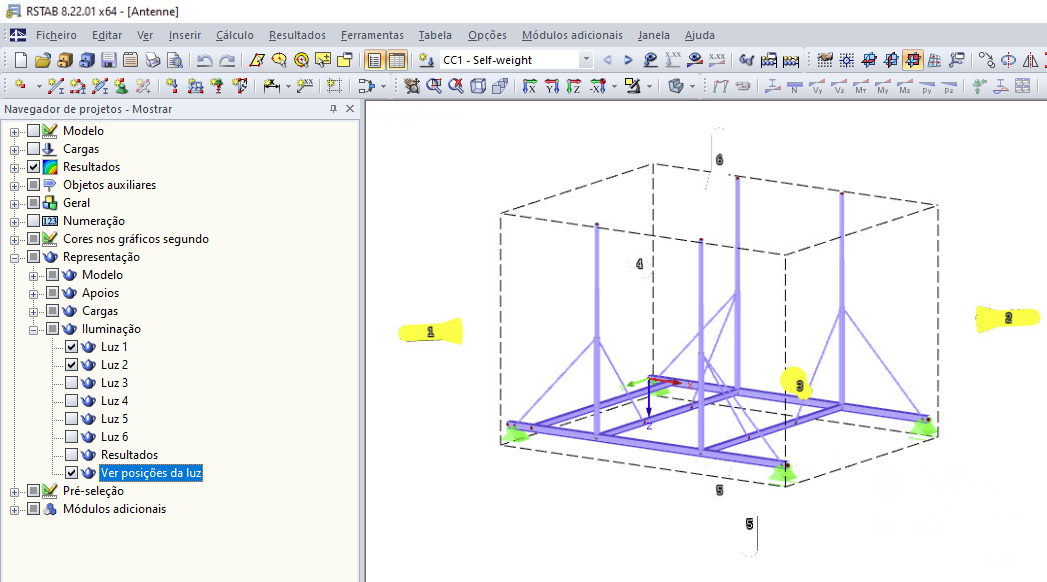Create a new model with blank page icon
Image resolution: width=1047 pixels, height=582 pixels.
click(x=21, y=60)
